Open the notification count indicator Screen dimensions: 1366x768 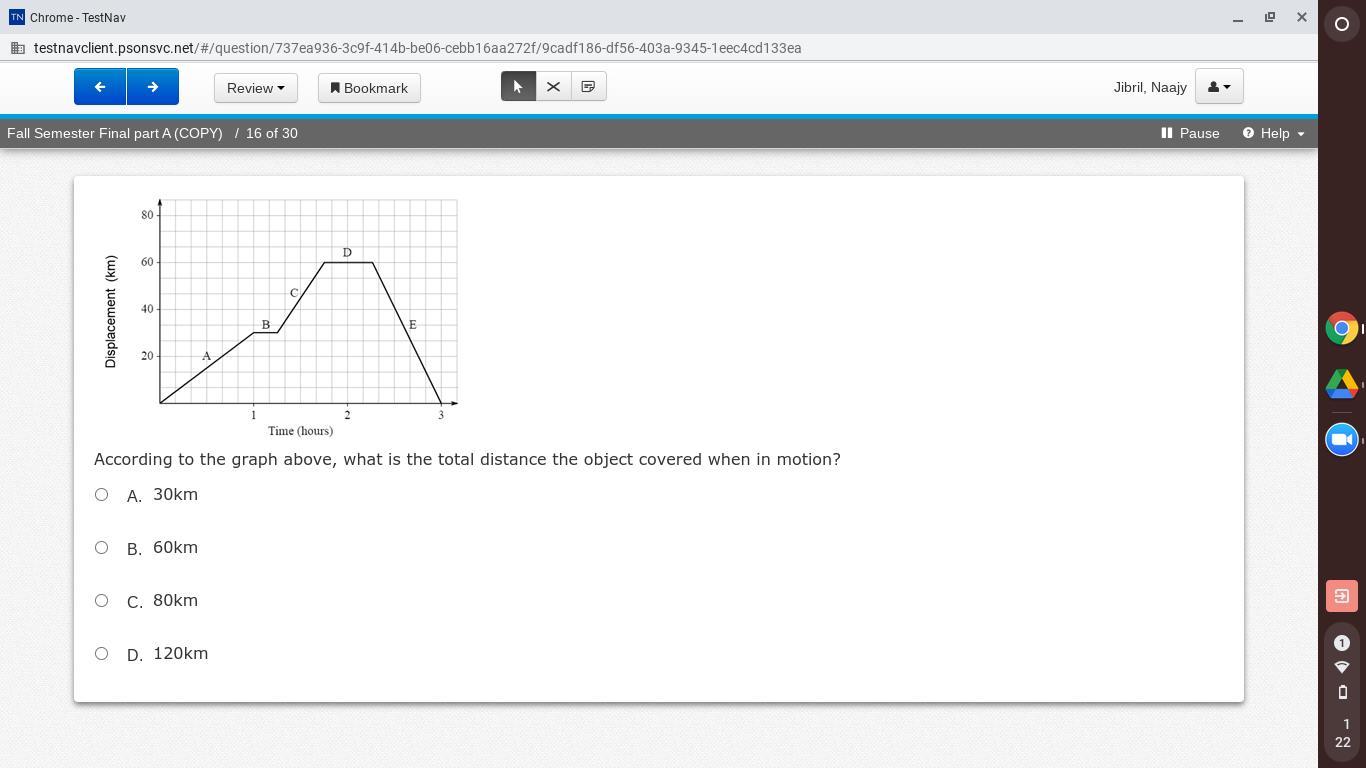(1342, 643)
